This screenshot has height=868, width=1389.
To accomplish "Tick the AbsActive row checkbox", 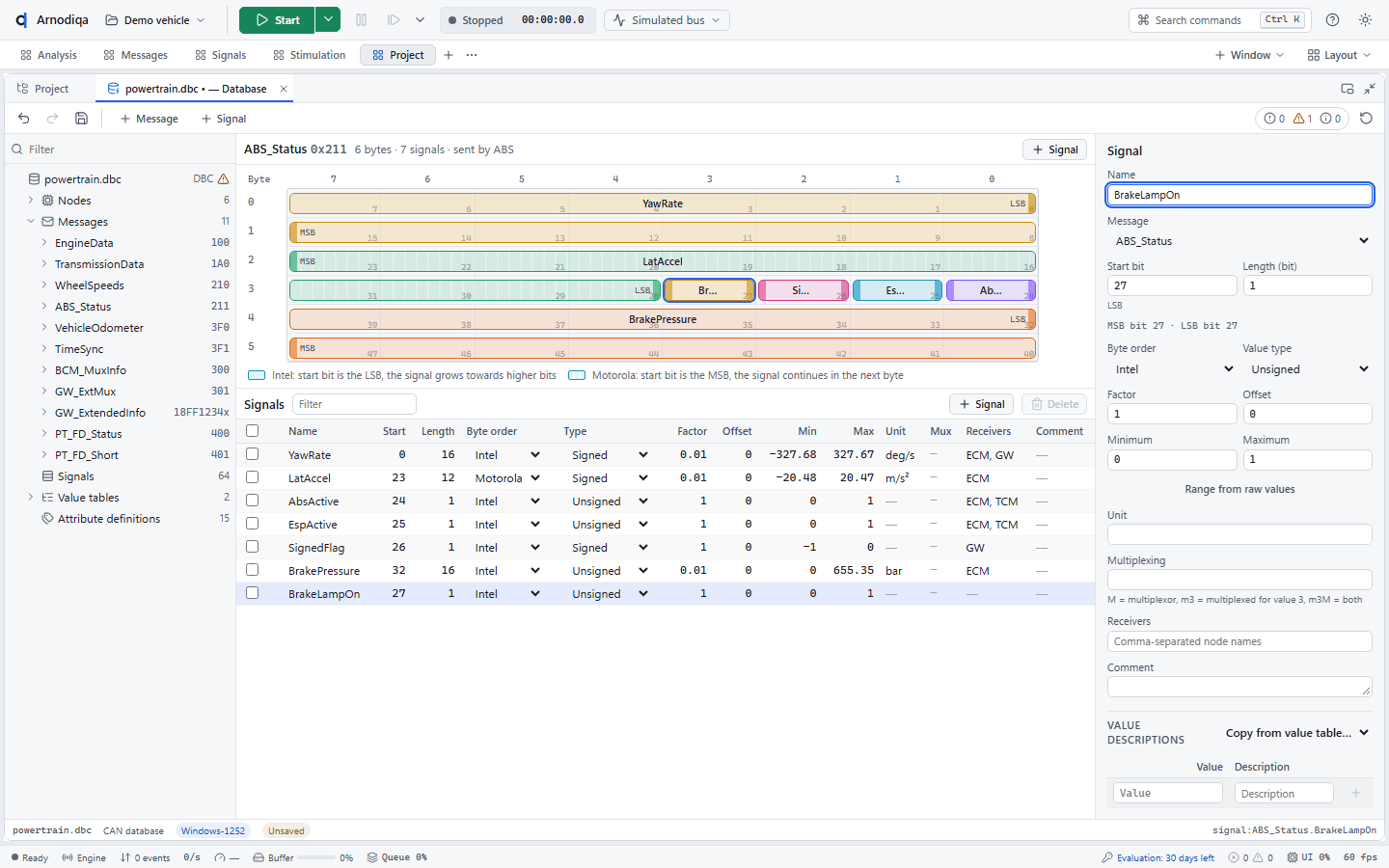I will [x=253, y=501].
